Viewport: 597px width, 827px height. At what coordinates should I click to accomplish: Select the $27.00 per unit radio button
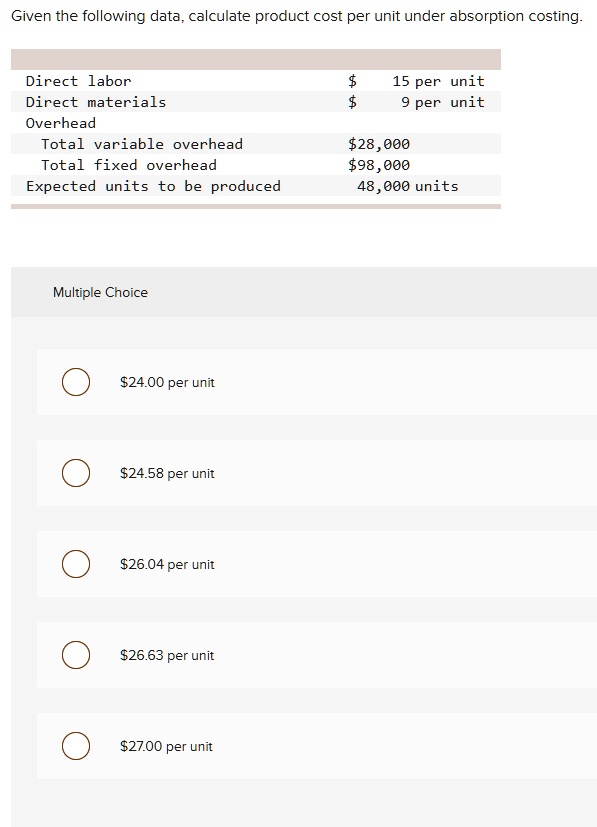[75, 746]
